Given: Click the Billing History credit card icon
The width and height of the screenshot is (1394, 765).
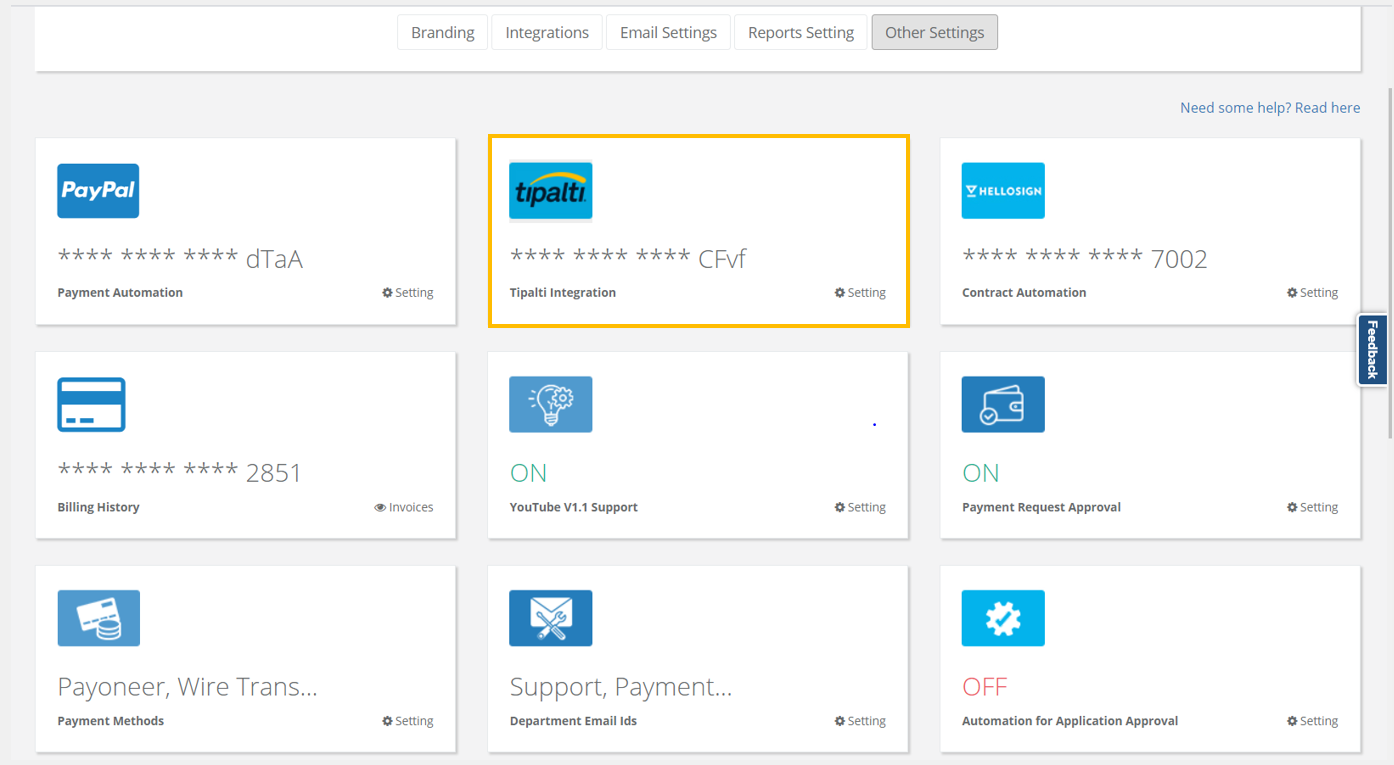Looking at the screenshot, I should [91, 404].
